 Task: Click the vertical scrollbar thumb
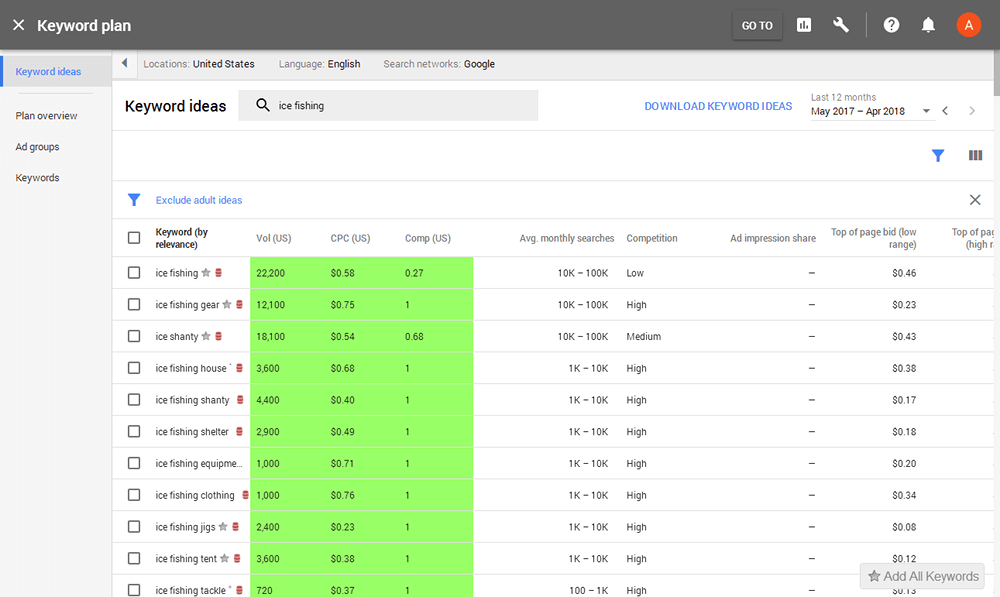pos(997,73)
